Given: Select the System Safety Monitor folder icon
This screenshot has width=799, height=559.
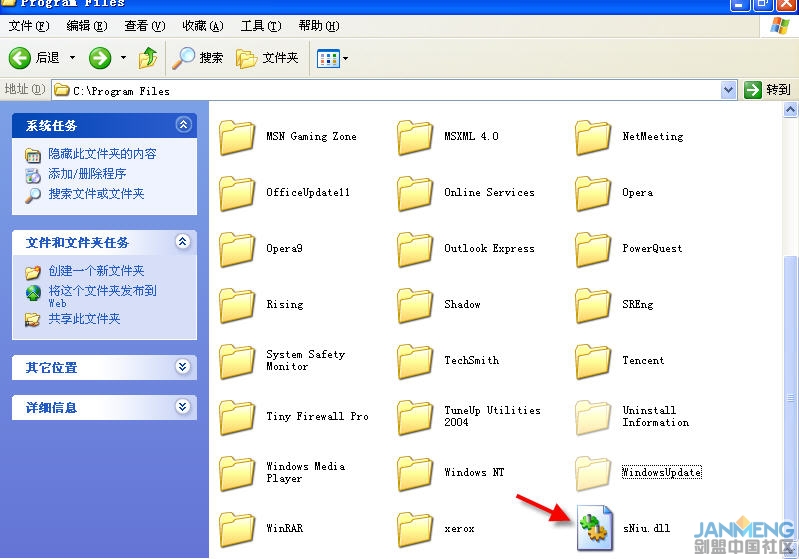Looking at the screenshot, I should point(237,362).
